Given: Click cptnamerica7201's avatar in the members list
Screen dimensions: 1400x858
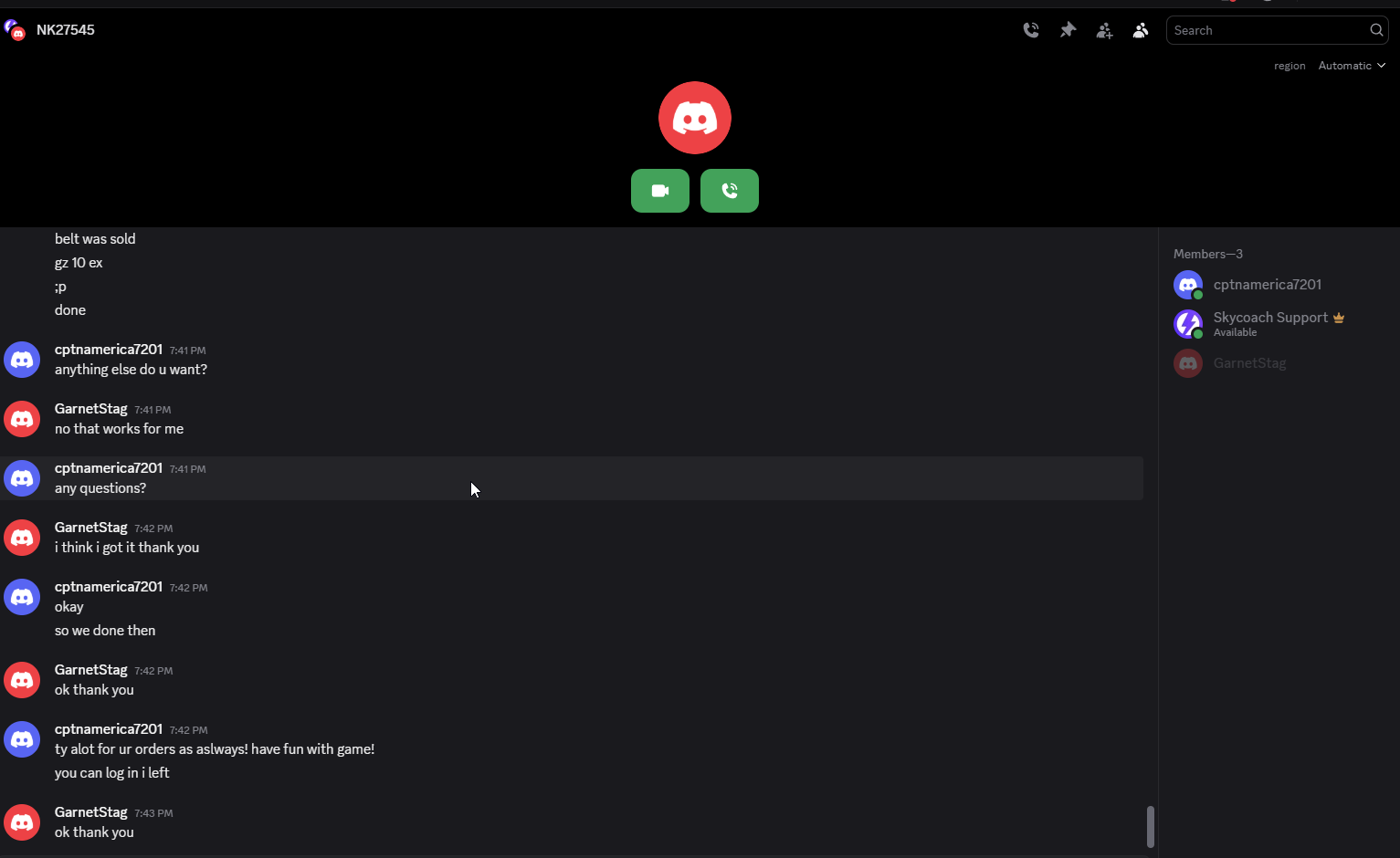Looking at the screenshot, I should point(1188,285).
